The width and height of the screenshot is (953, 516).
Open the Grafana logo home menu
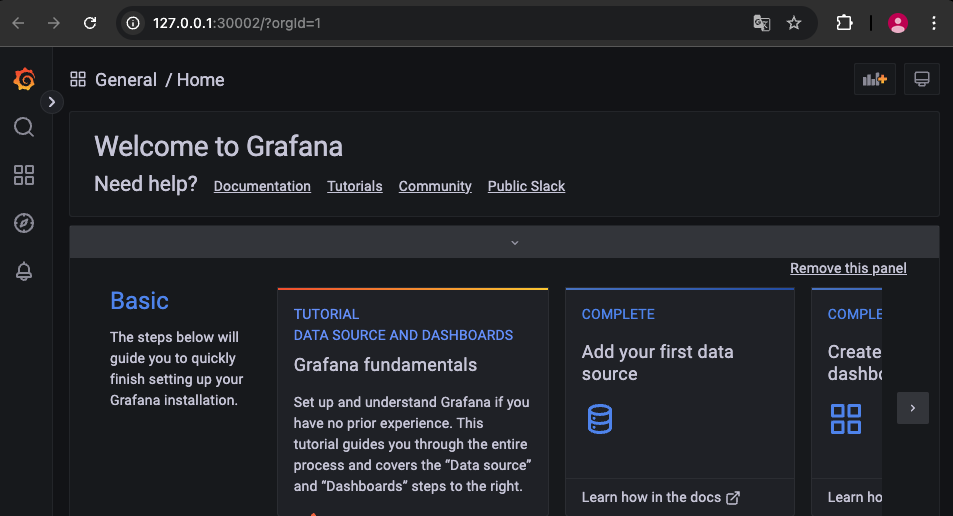point(24,80)
